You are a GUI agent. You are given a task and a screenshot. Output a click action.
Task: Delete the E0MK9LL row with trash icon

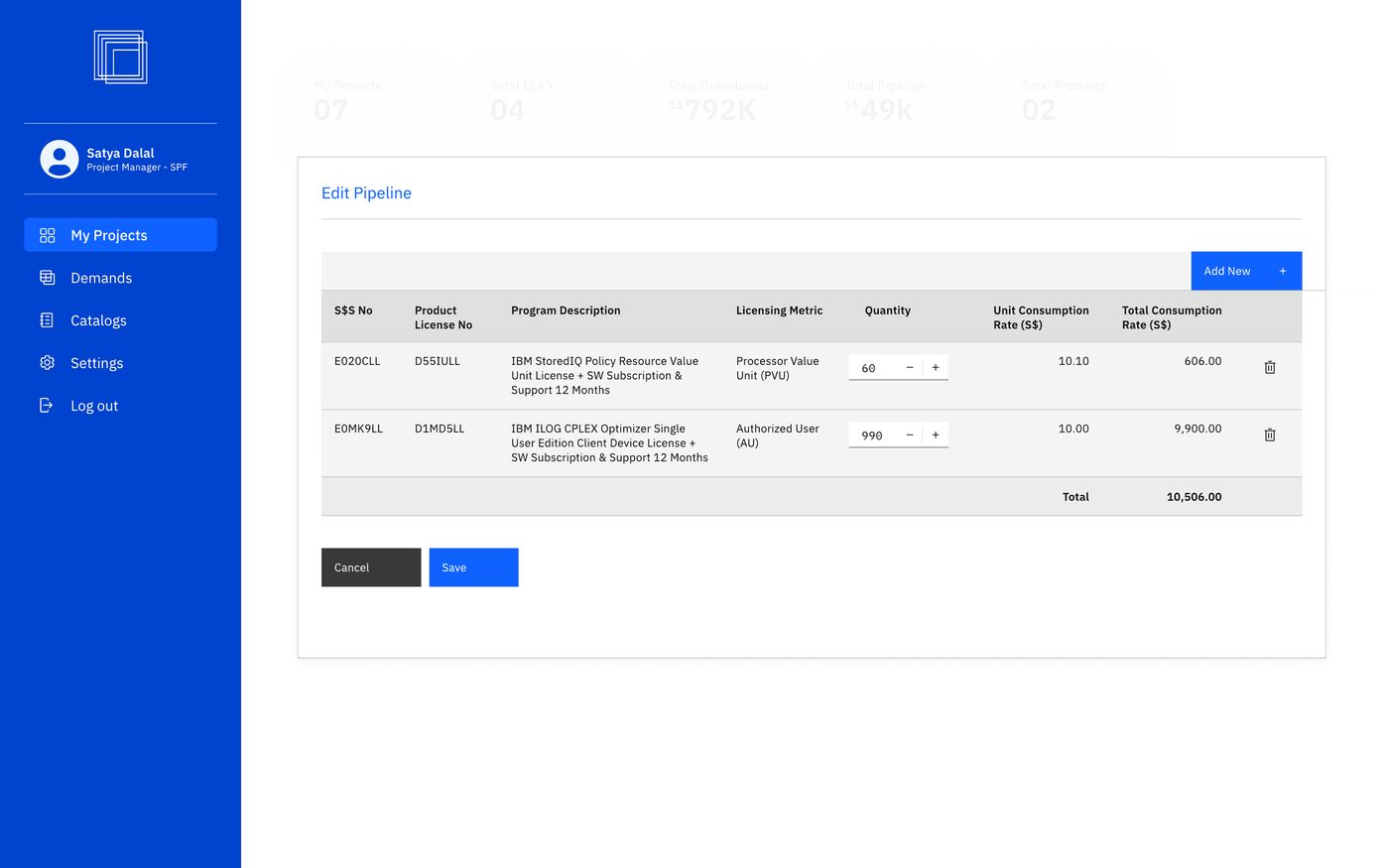1270,434
